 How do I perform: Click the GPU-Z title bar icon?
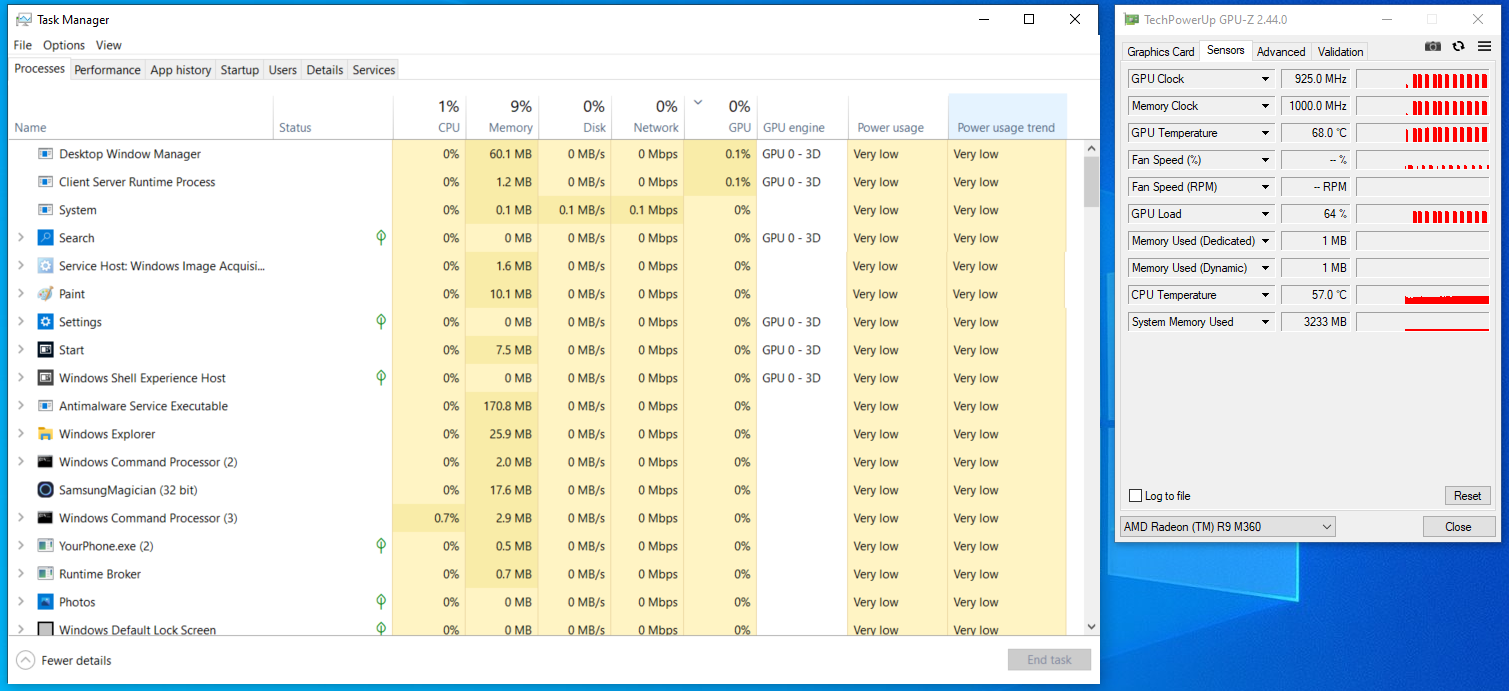[x=1131, y=20]
